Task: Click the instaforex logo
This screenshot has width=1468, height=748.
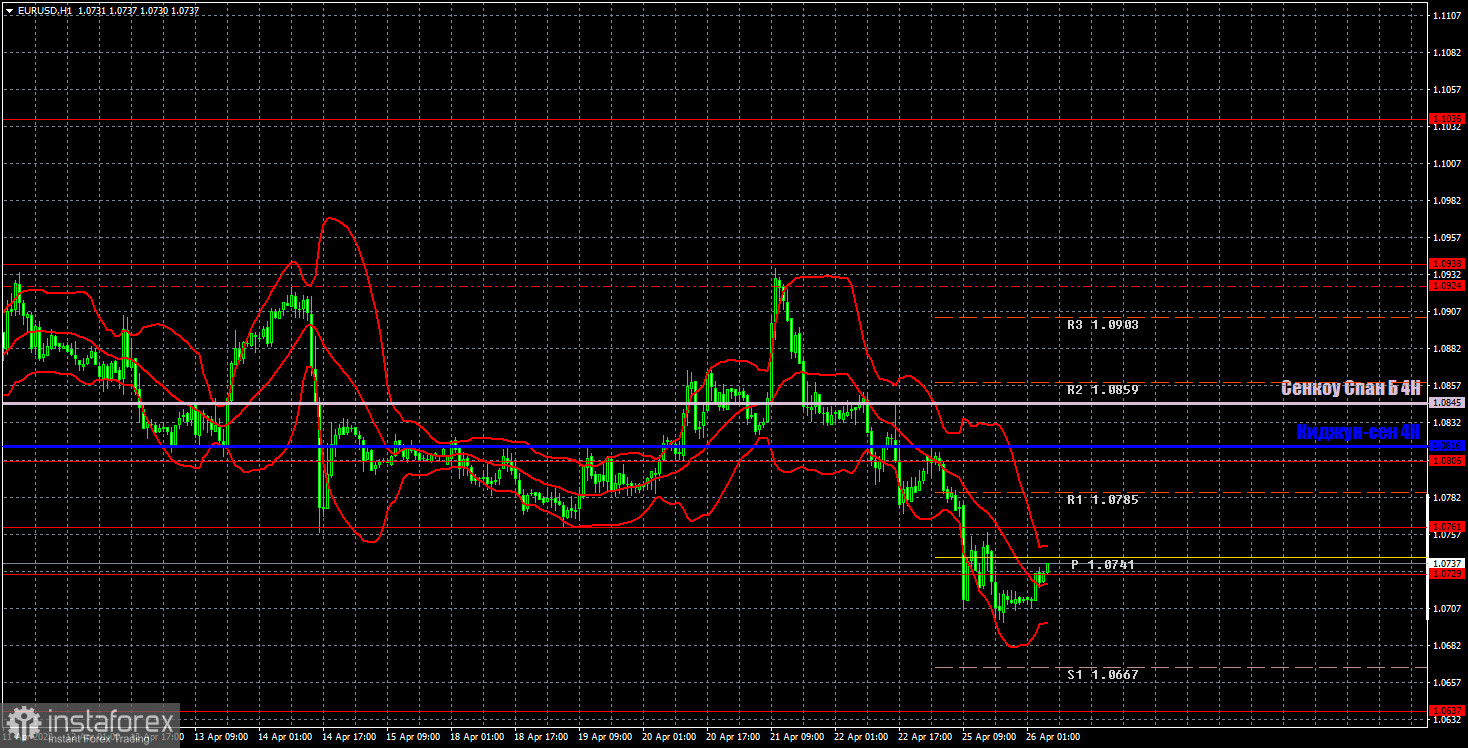Action: 90,724
